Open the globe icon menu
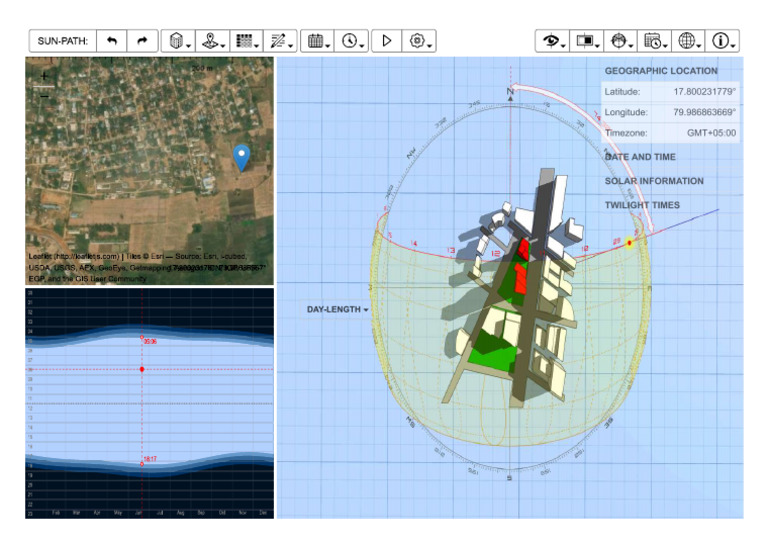The image size is (768, 543). (x=688, y=41)
